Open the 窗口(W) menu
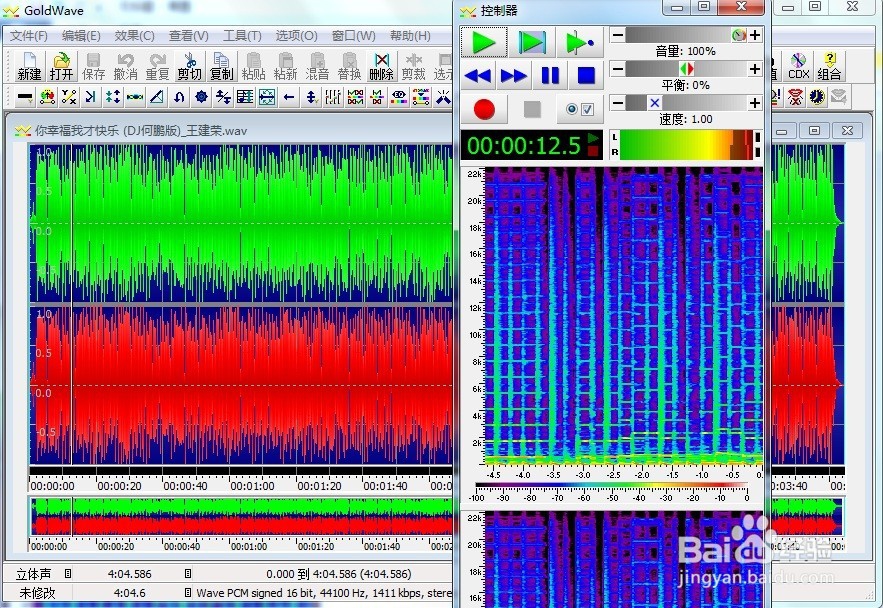Viewport: 883px width, 608px height. coord(354,36)
